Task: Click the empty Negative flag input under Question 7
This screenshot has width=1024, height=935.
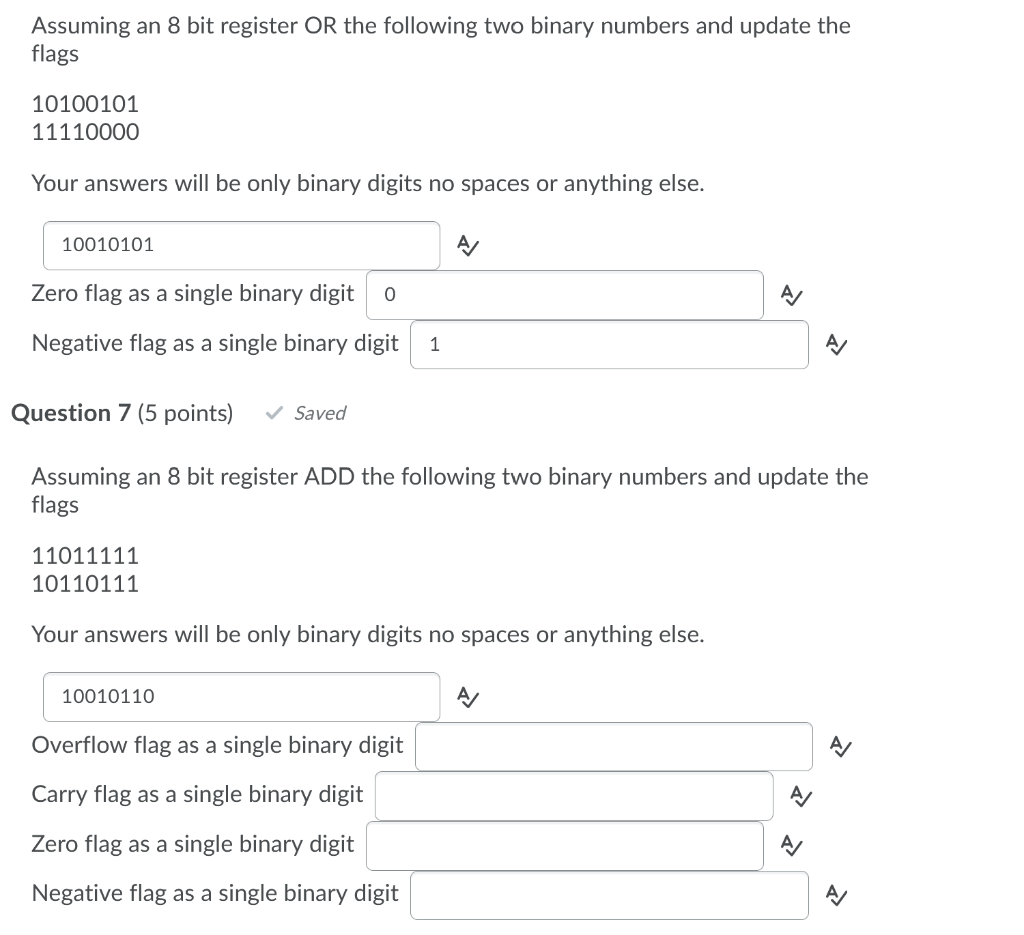Action: 608,894
